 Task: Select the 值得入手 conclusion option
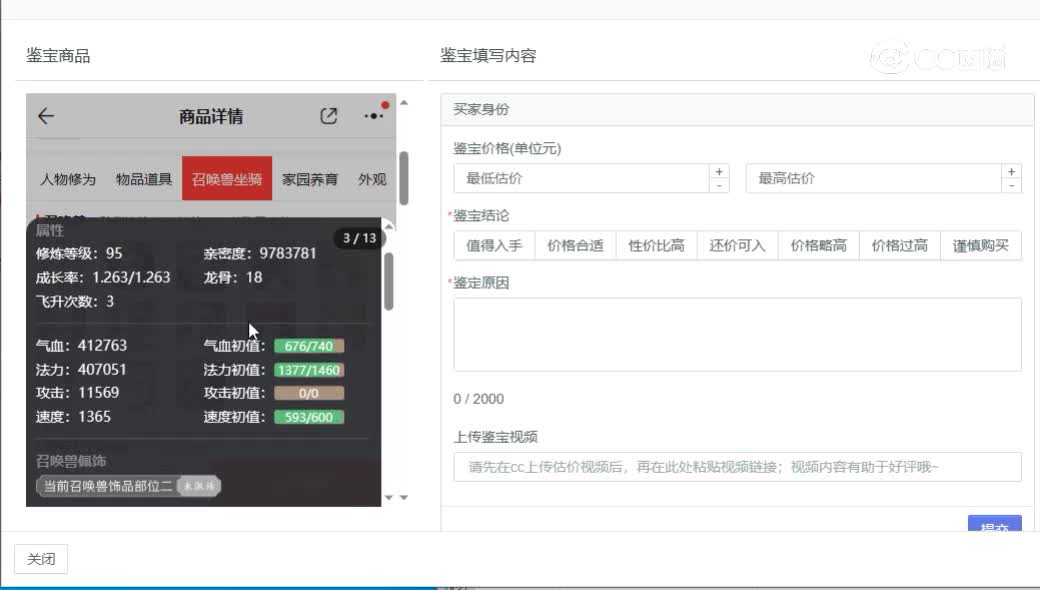(494, 246)
